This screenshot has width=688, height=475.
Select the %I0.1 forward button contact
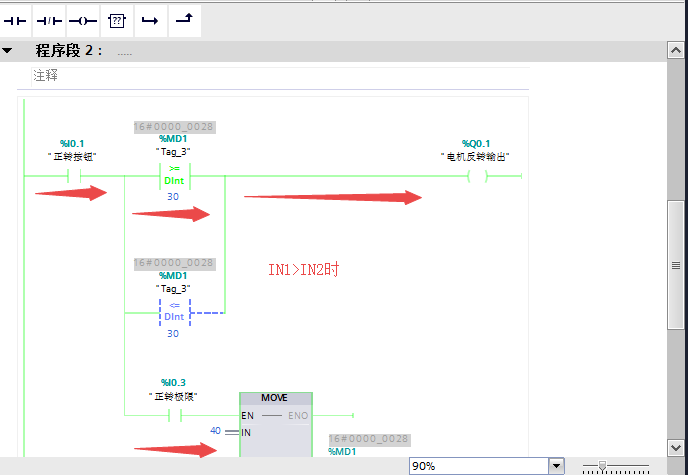[72, 176]
